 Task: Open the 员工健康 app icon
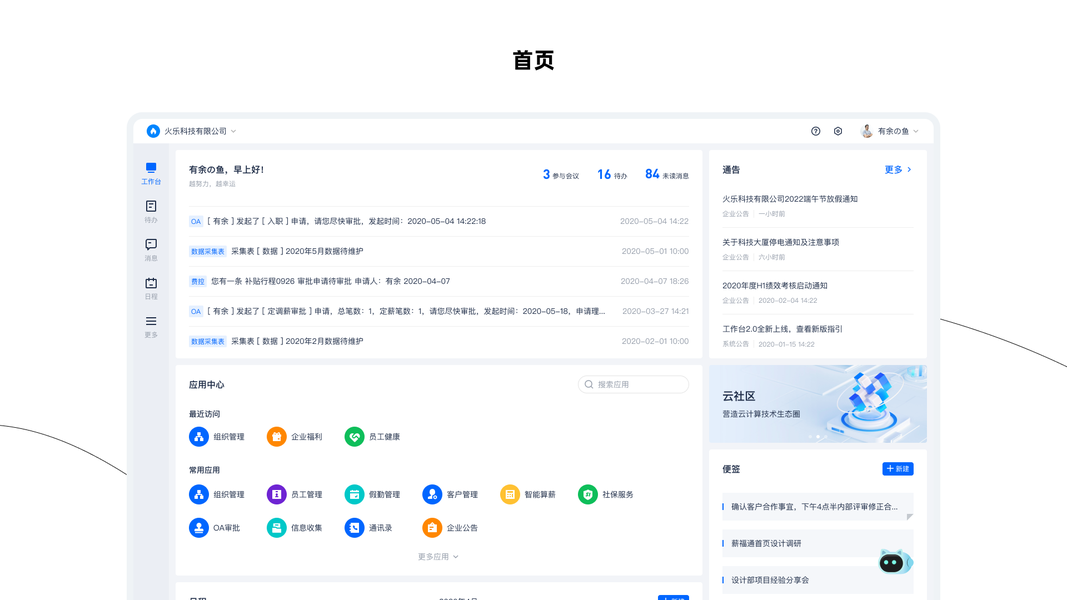tap(354, 437)
